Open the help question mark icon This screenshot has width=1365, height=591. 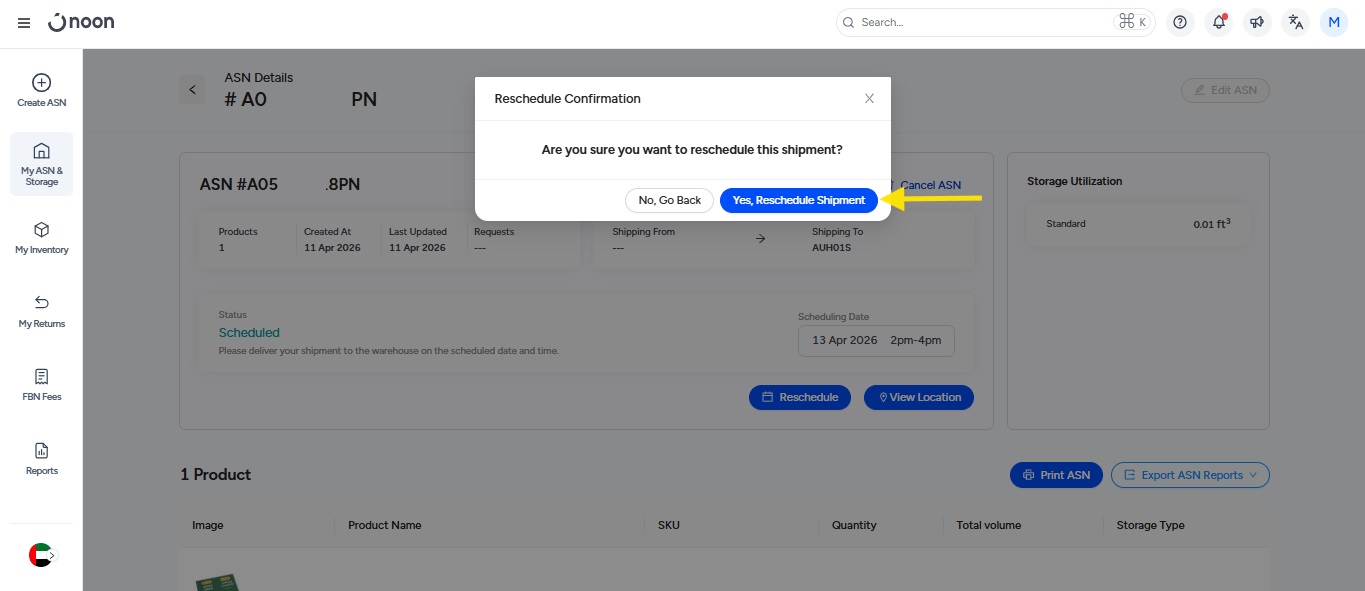point(1180,22)
